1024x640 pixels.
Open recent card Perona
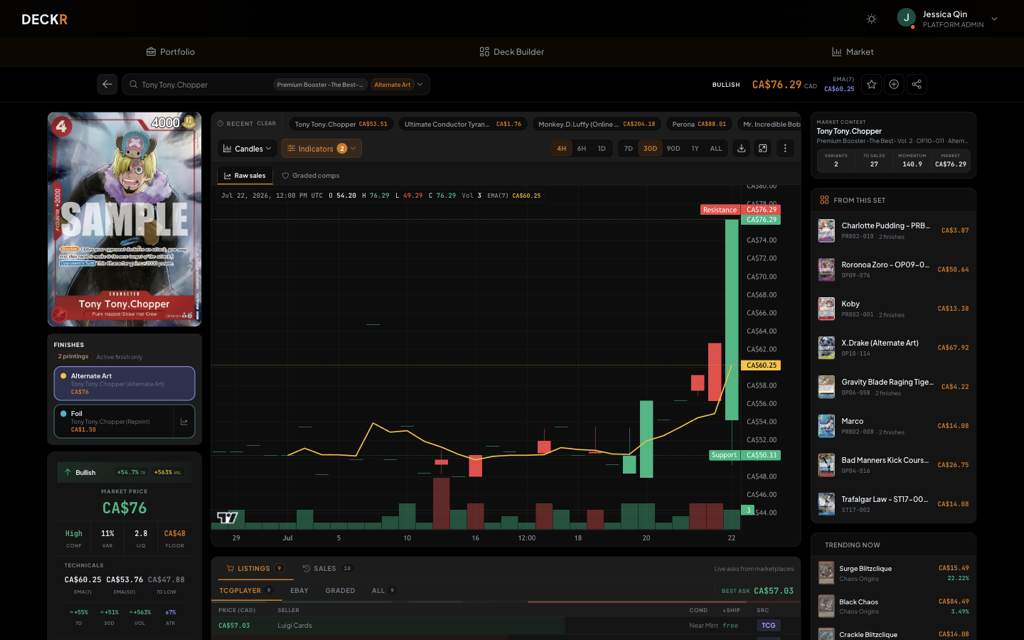(699, 124)
